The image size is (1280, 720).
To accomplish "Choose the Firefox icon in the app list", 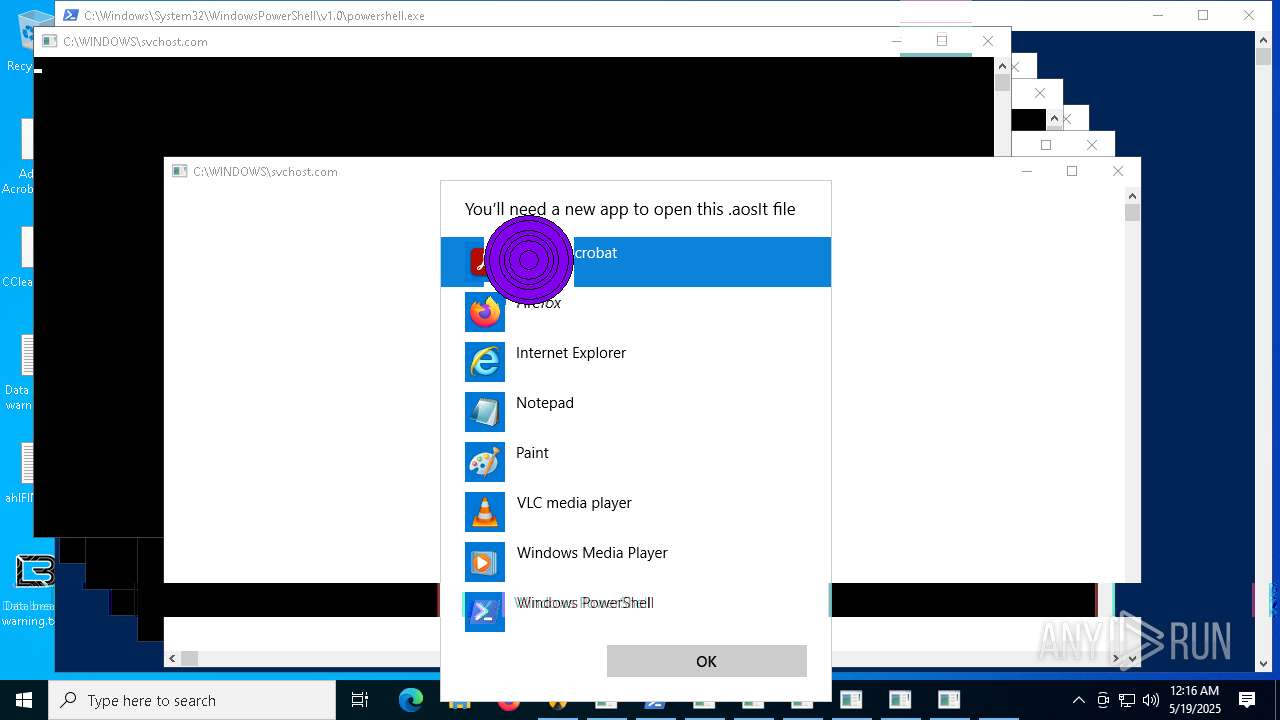I will point(485,312).
